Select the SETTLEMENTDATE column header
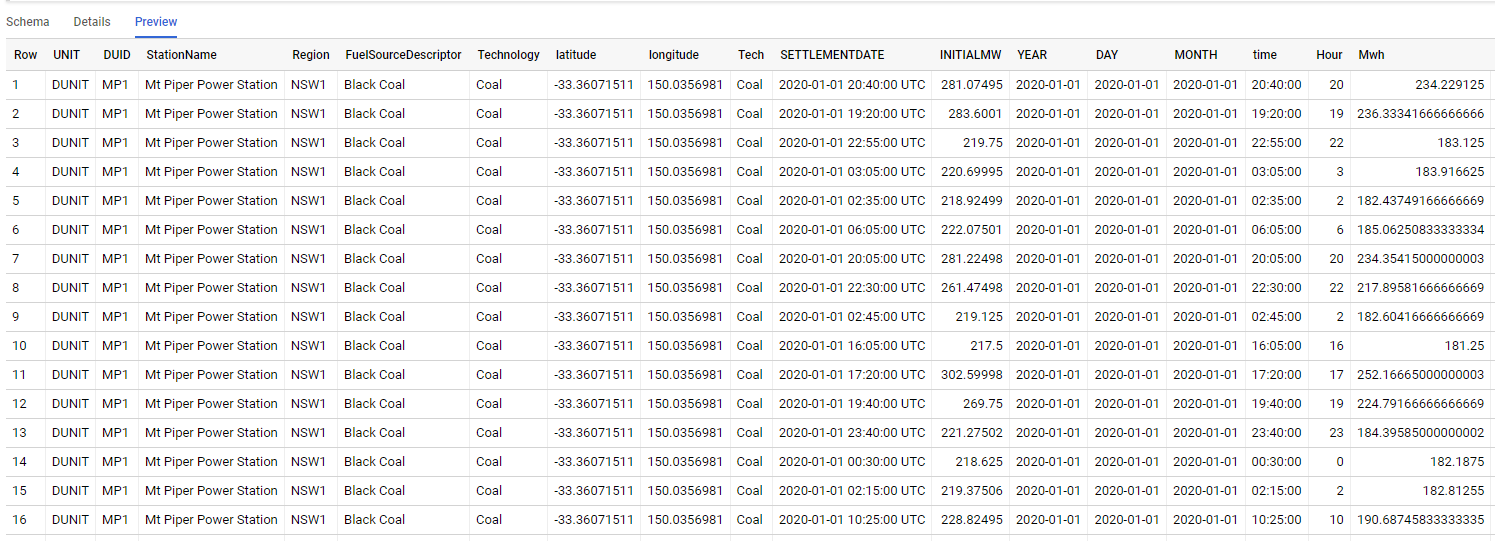The width and height of the screenshot is (1495, 541). click(832, 55)
